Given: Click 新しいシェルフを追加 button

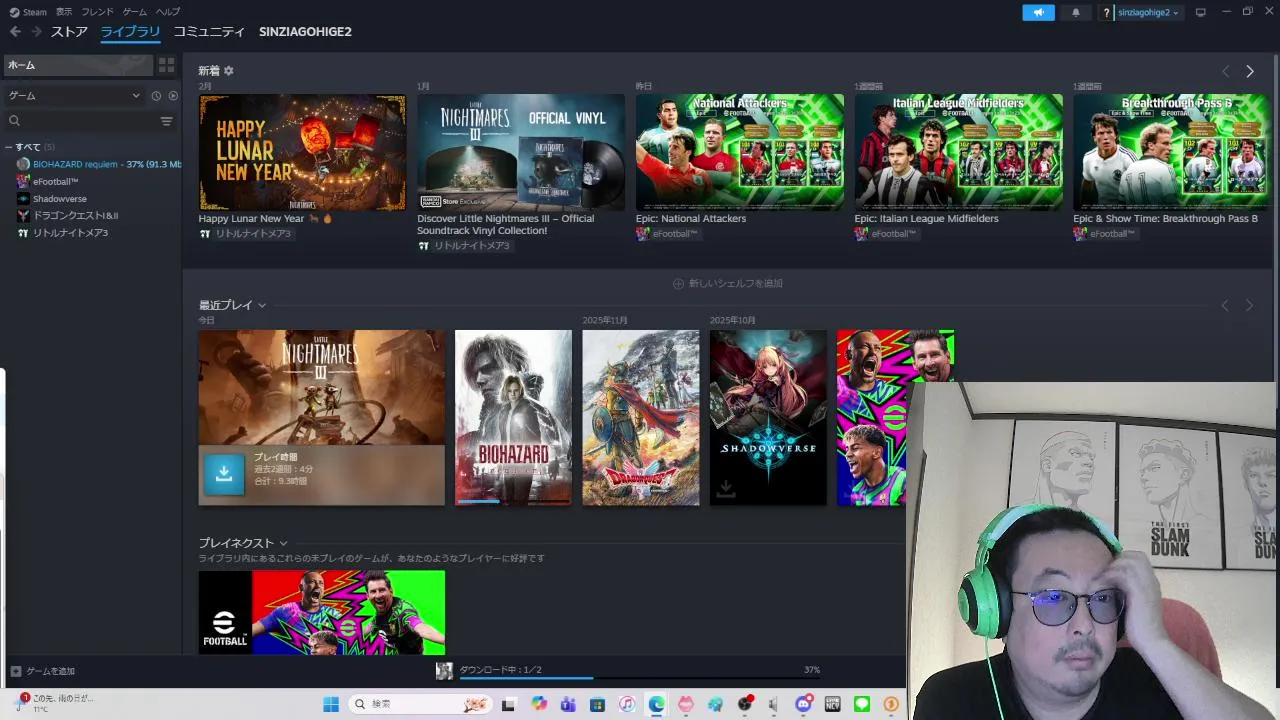Looking at the screenshot, I should point(728,284).
